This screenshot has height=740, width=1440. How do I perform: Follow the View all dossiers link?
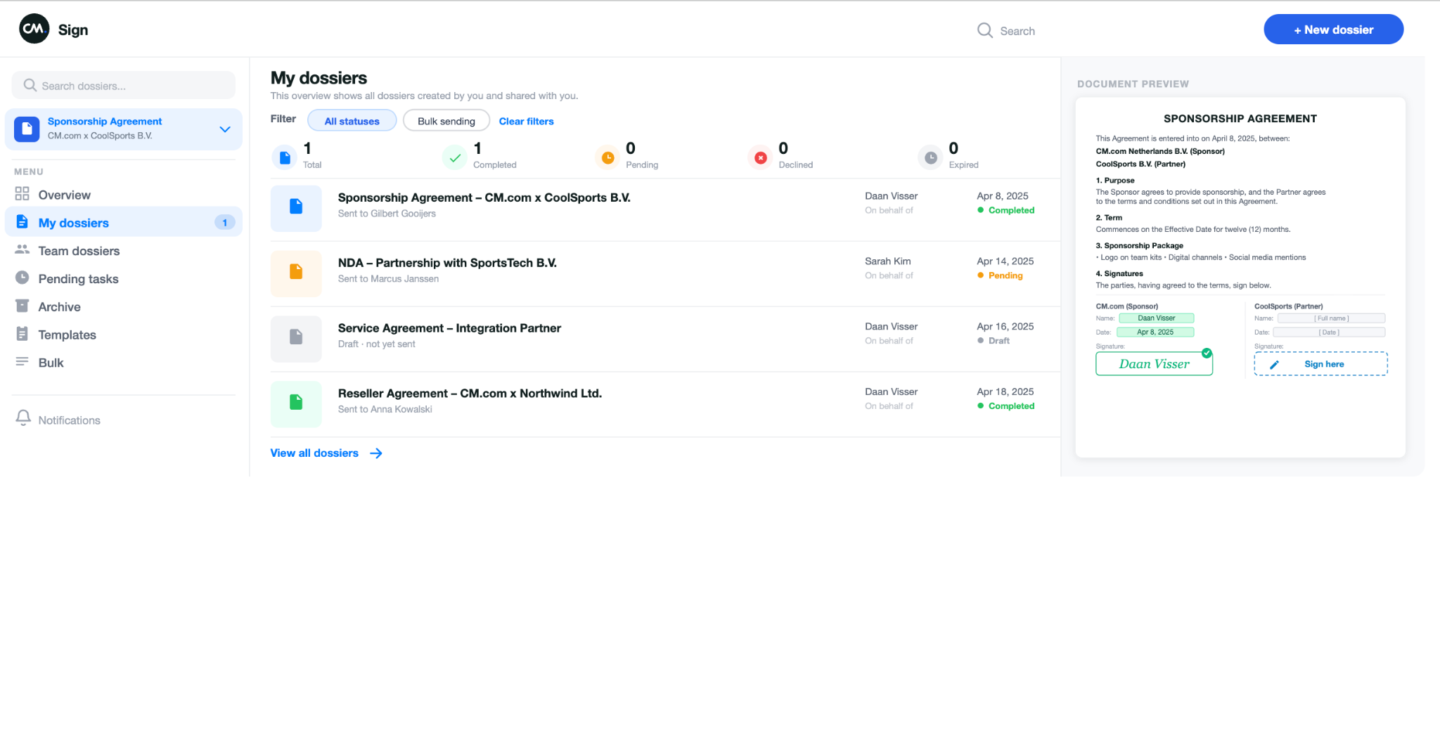coord(314,453)
